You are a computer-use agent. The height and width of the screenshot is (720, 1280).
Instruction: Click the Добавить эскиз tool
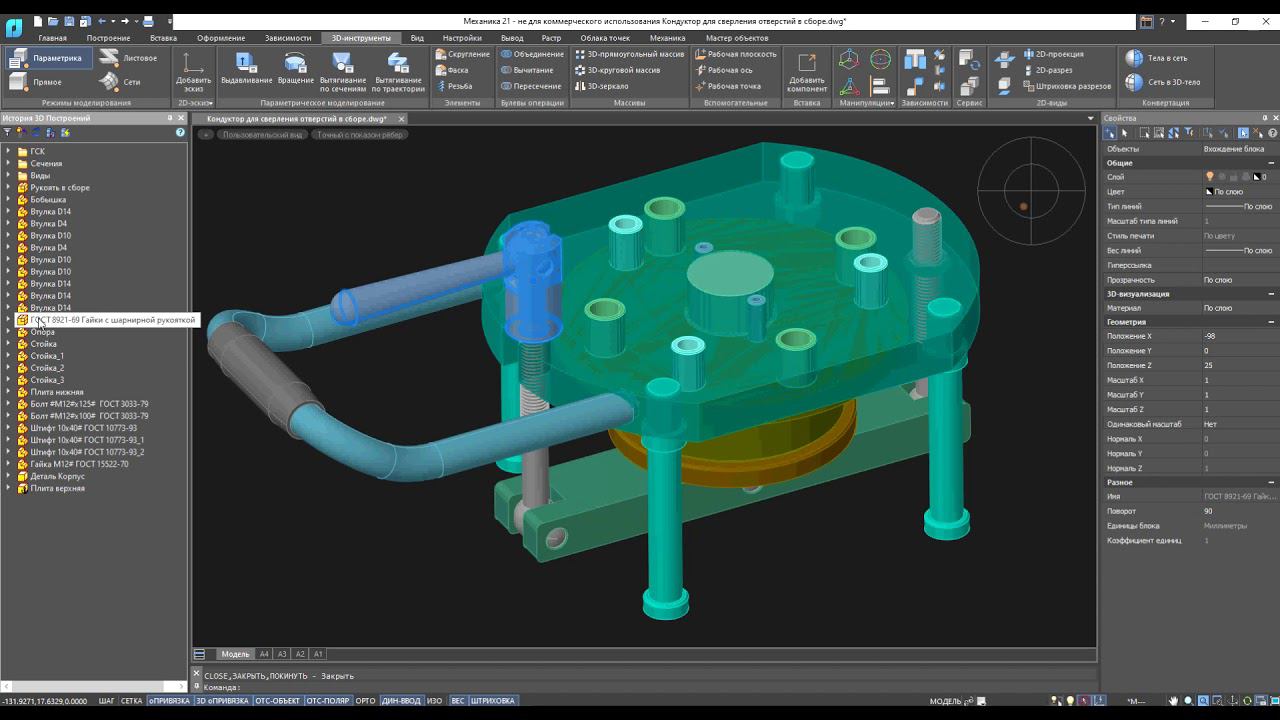click(x=193, y=71)
